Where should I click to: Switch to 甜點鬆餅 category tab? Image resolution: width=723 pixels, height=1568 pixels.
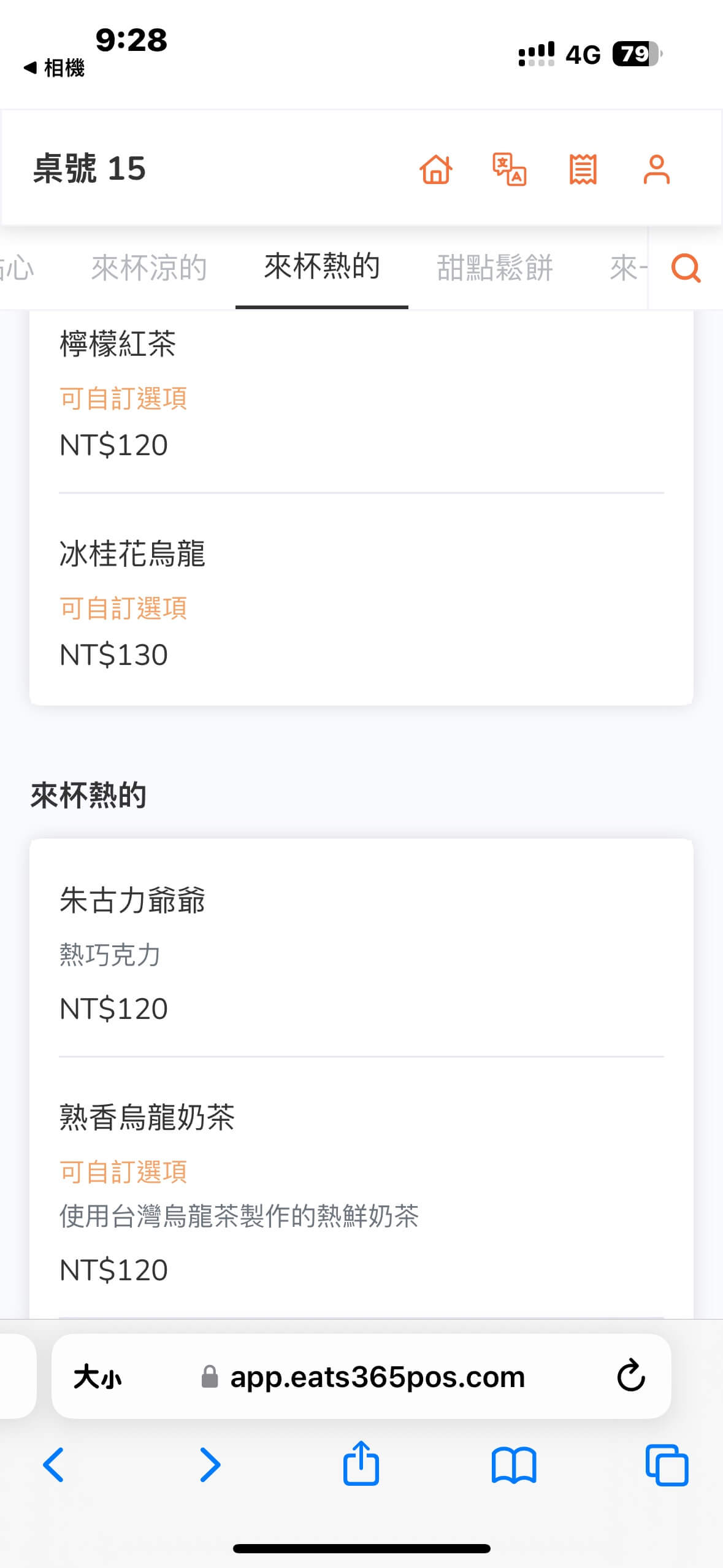495,268
